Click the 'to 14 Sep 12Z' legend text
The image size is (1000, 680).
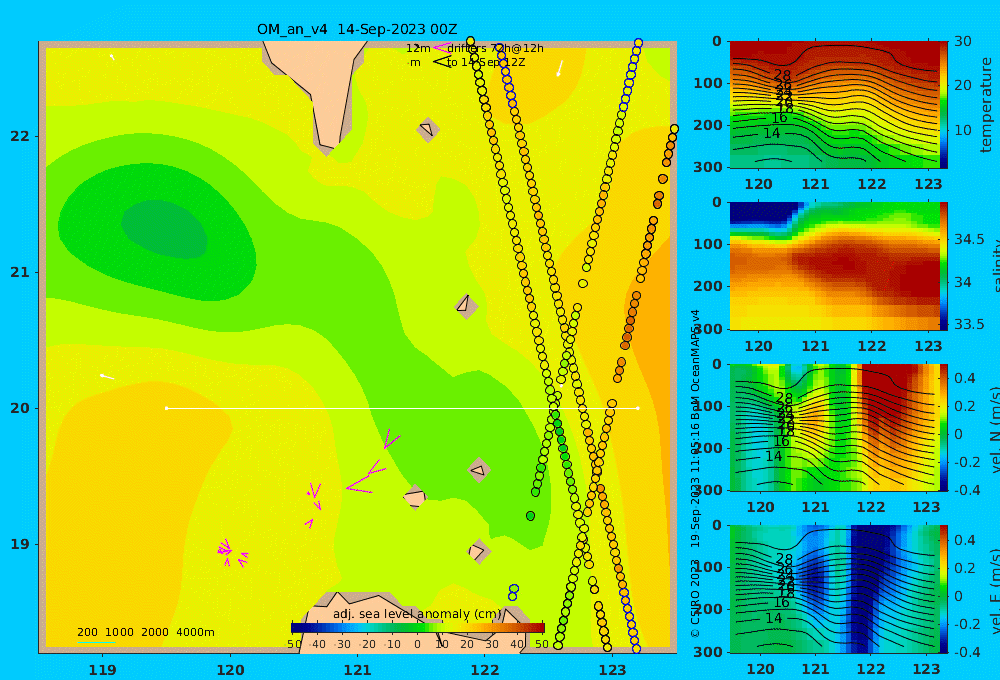tap(486, 63)
